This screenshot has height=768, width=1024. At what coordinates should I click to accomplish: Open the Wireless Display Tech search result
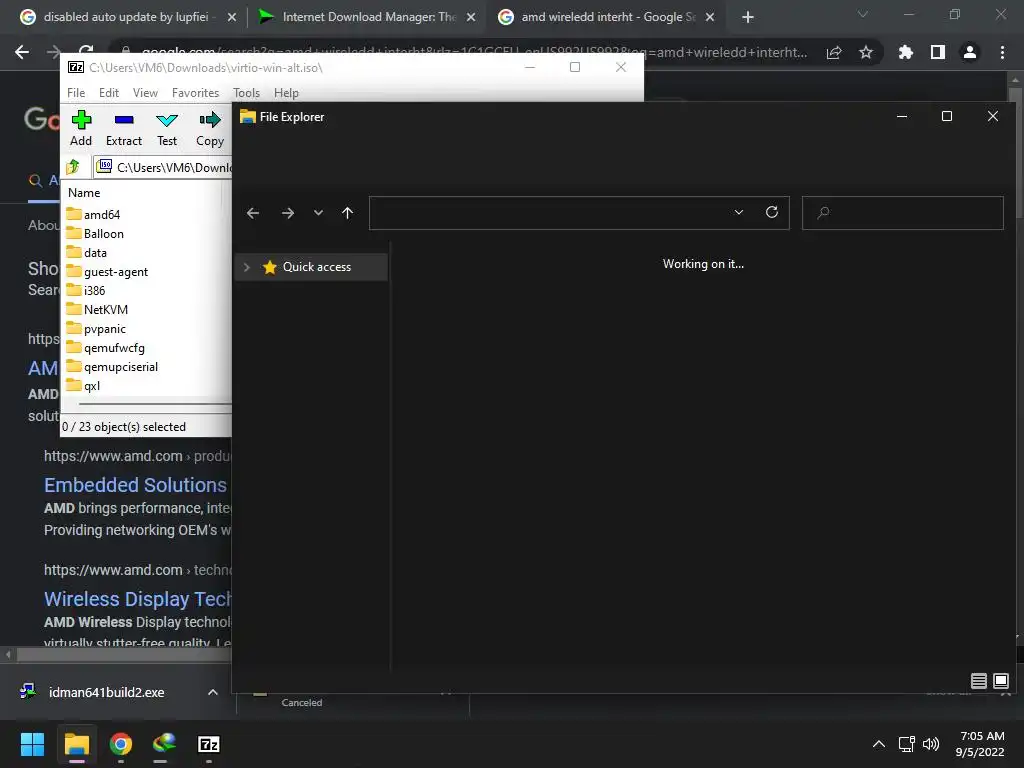tap(138, 599)
